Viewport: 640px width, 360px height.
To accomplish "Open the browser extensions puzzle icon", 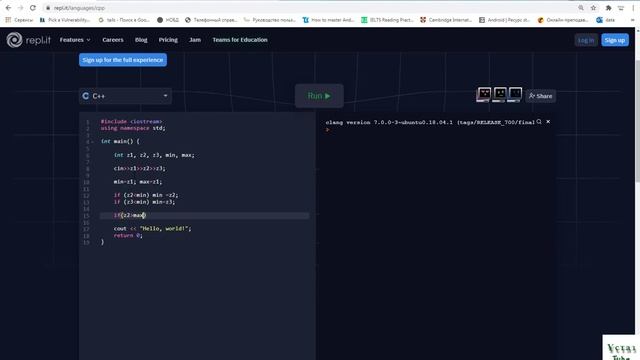I will (x=608, y=8).
